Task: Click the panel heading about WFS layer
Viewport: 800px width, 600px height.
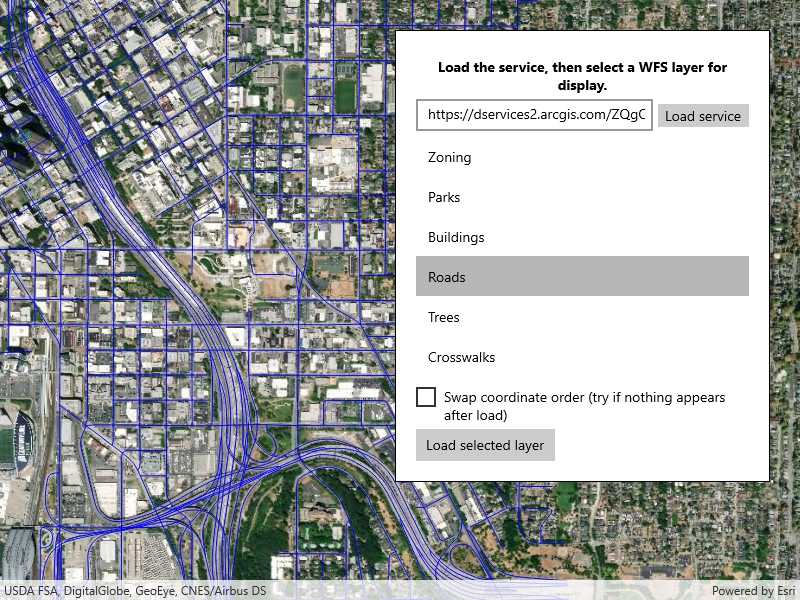Action: (582, 77)
